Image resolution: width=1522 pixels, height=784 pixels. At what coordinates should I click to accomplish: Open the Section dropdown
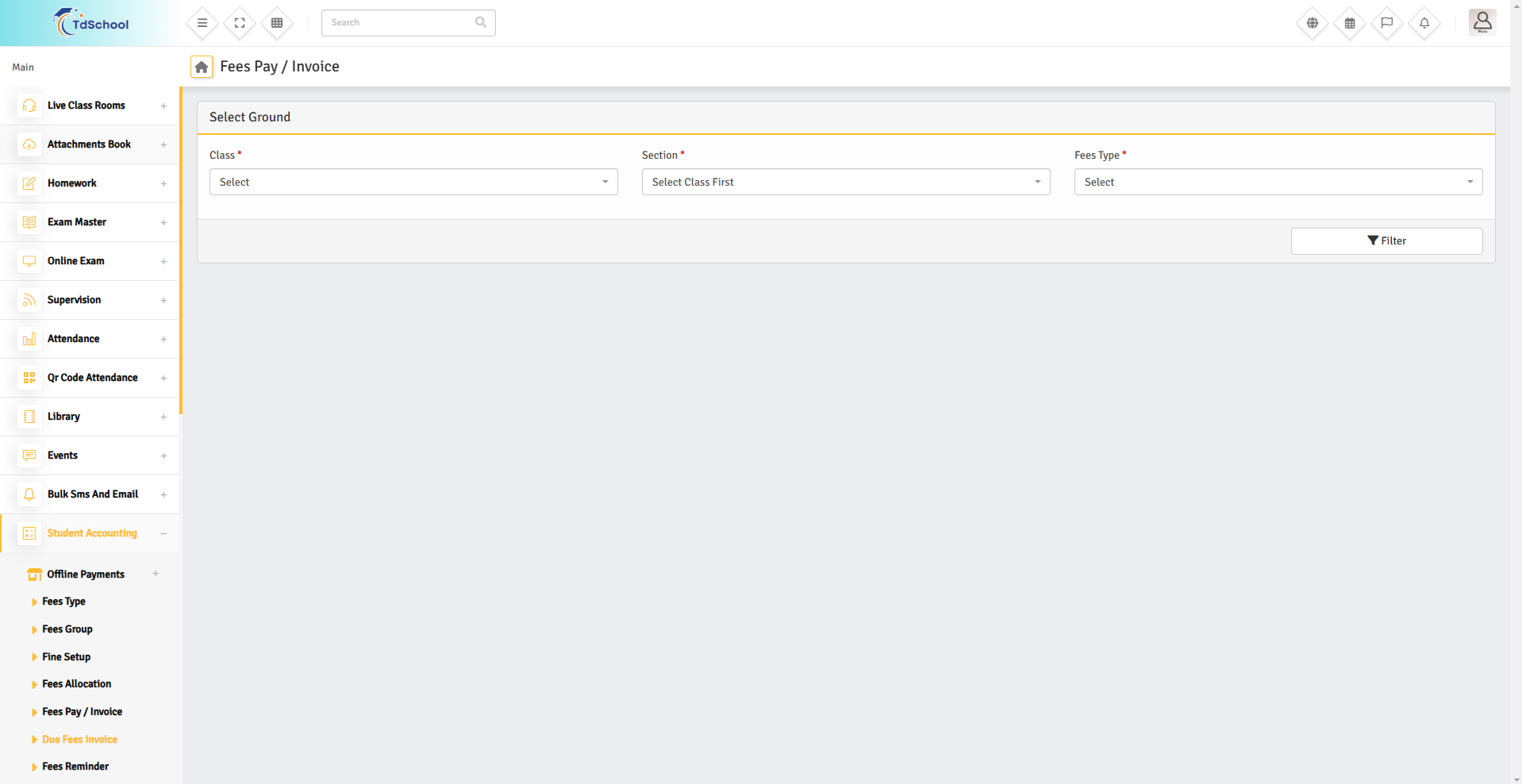846,182
